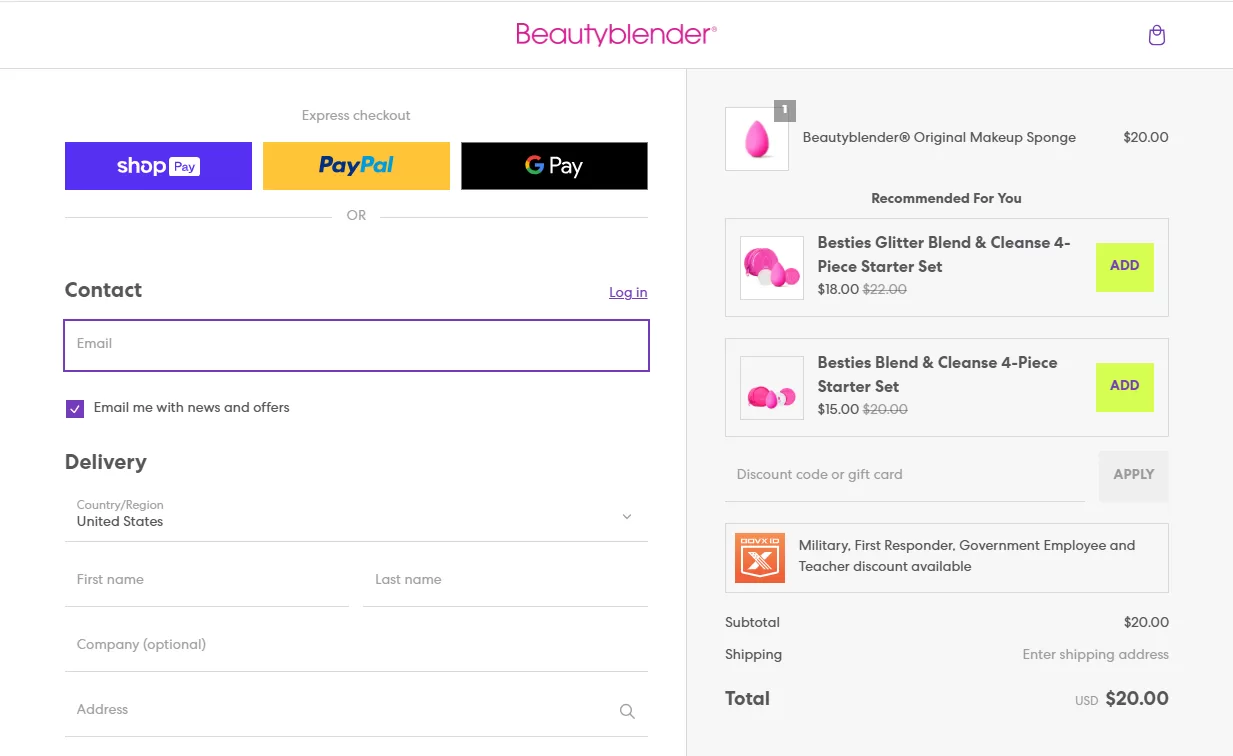Click the $15.00 sale price
Screen dimensions: 1233x756
pos(838,410)
